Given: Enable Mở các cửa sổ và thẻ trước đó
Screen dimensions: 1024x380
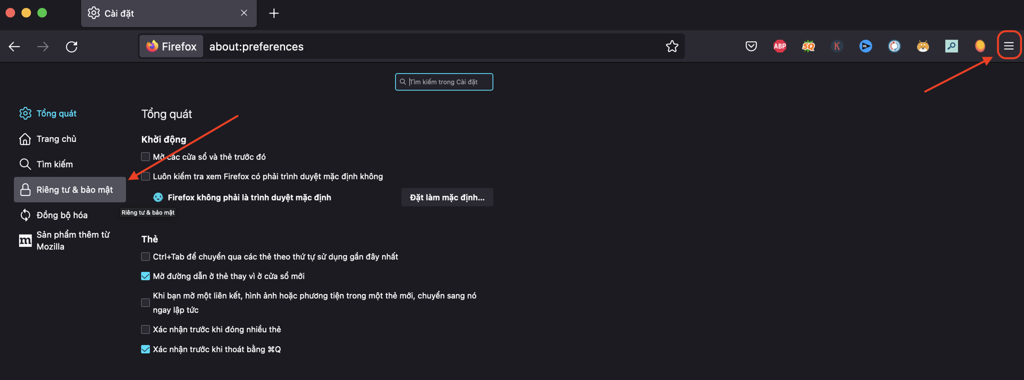Looking at the screenshot, I should point(146,157).
